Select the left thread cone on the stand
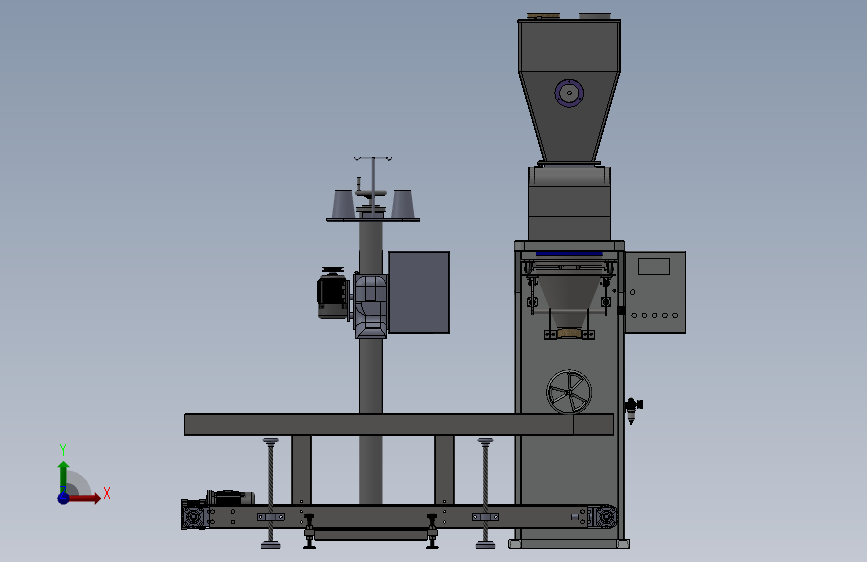This screenshot has height=562, width=867. pyautogui.click(x=343, y=204)
